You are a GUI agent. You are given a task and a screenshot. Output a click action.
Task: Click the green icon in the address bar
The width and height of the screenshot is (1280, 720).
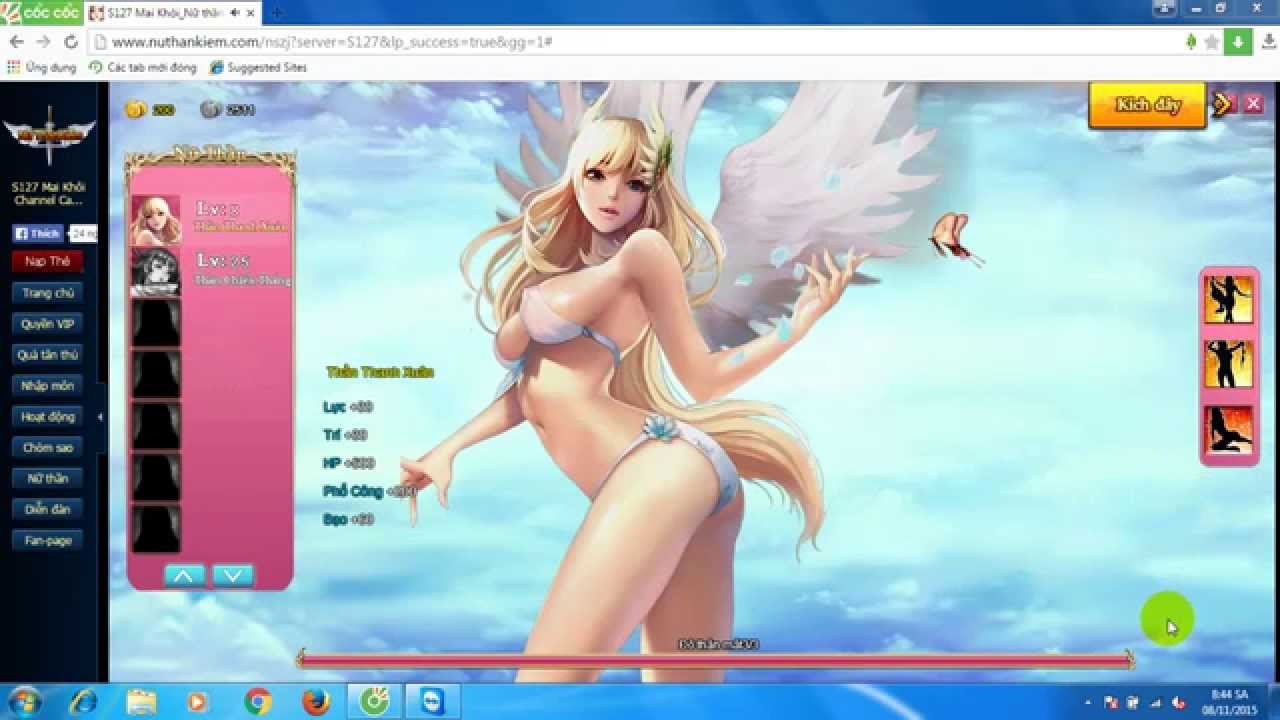[x=1190, y=42]
